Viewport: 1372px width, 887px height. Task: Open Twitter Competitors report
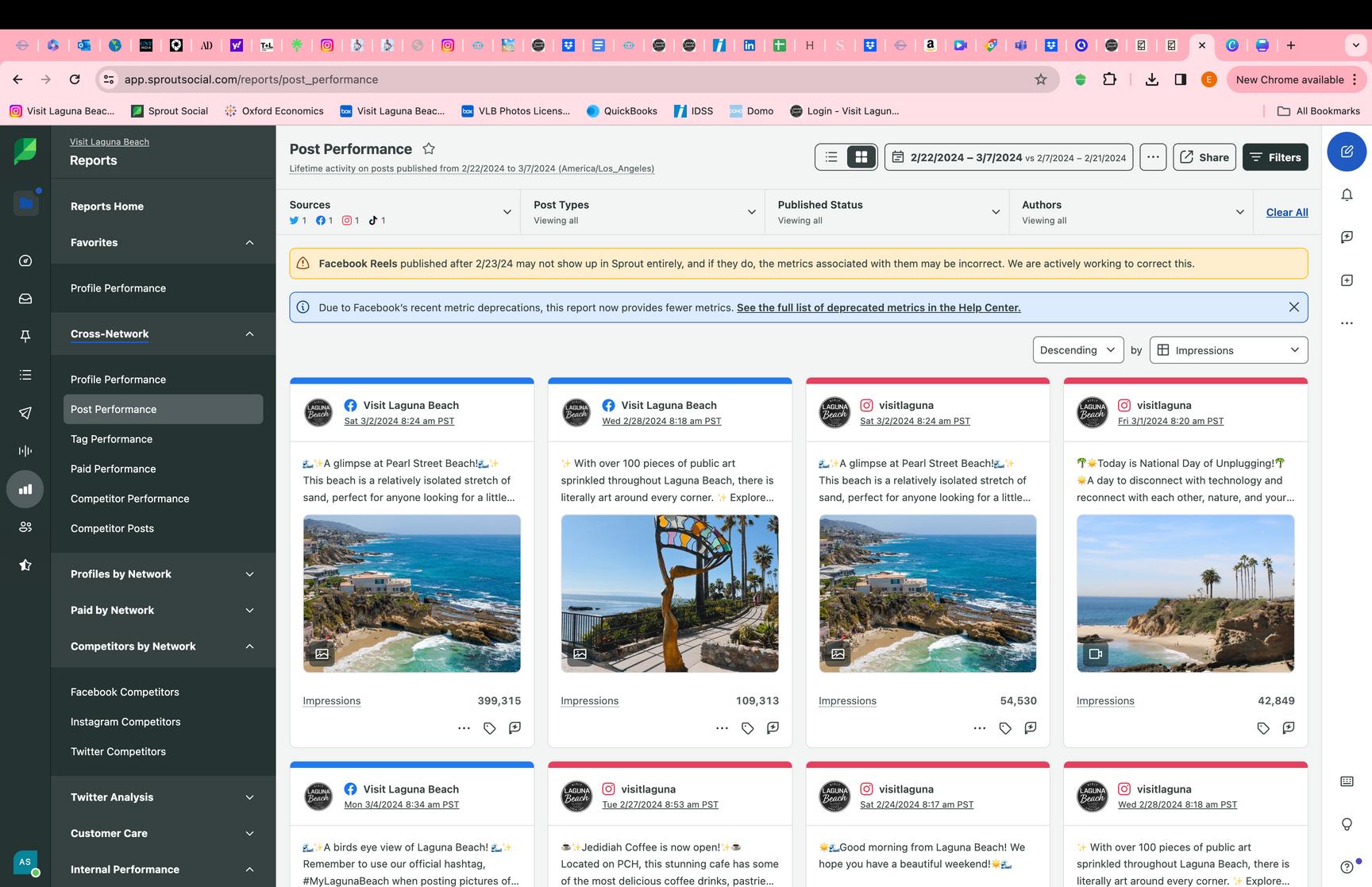pos(118,751)
